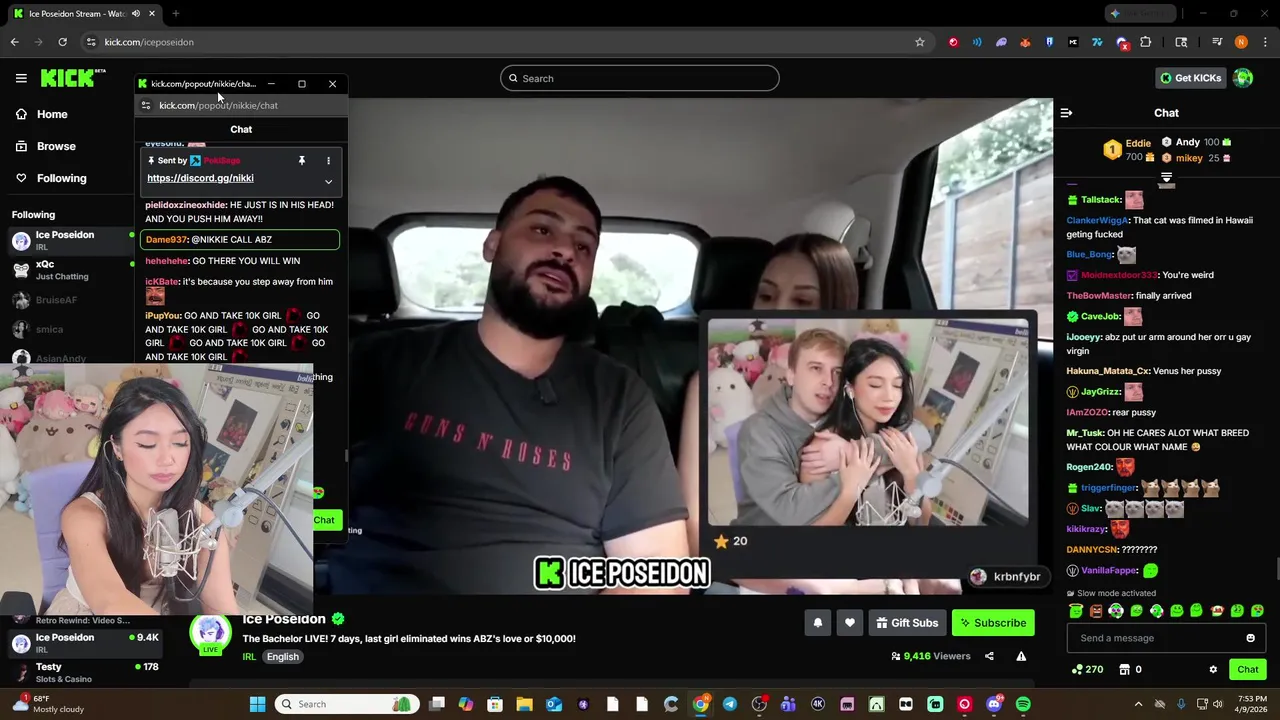The height and width of the screenshot is (720, 1280).
Task: Open a new Chrome tab
Action: click(x=175, y=14)
